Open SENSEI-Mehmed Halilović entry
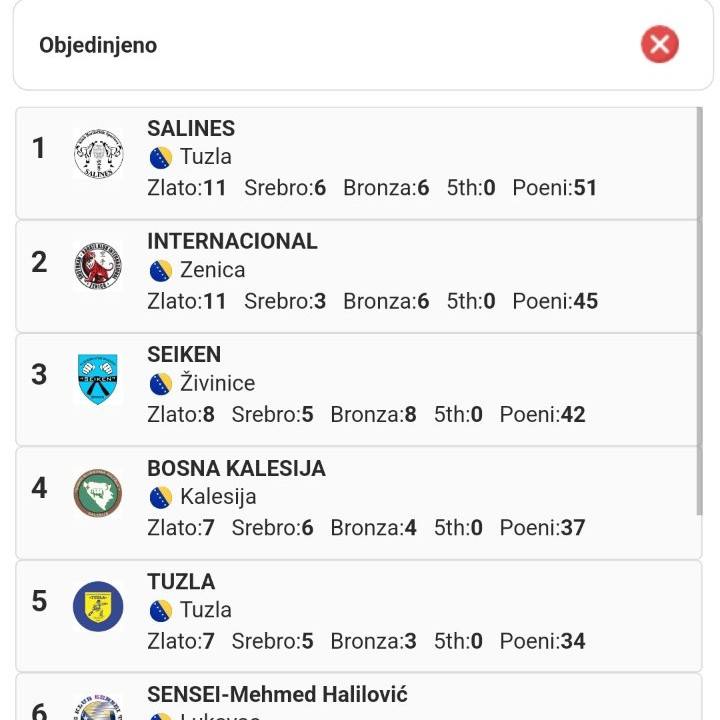Screen dimensions: 720x720 tap(277, 694)
